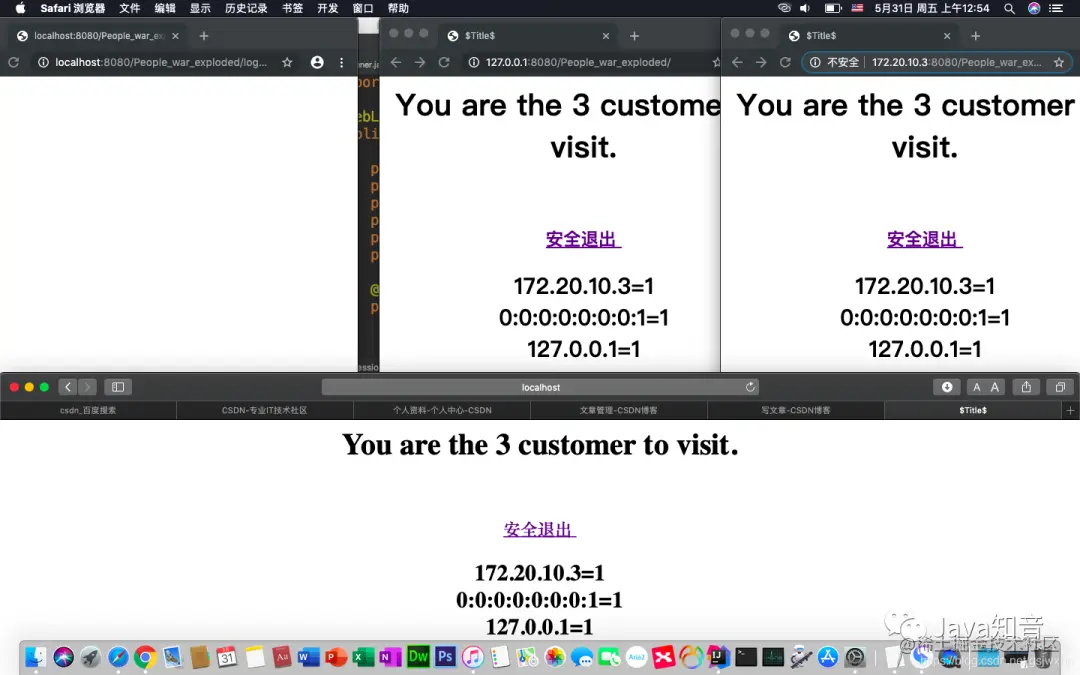Viewport: 1080px width, 675px height.
Task: Open the 文件 menu in the menu bar
Action: coord(129,8)
